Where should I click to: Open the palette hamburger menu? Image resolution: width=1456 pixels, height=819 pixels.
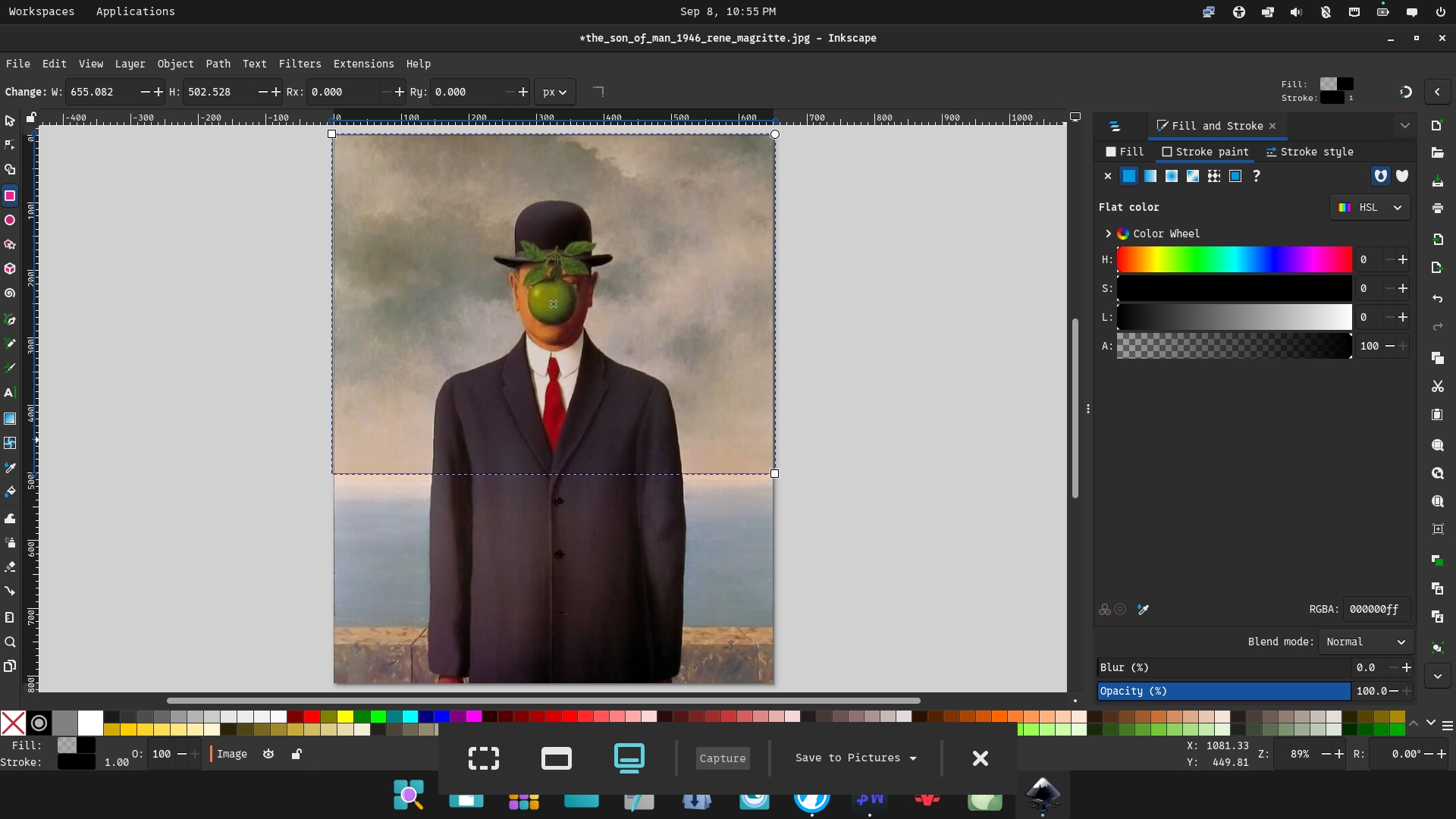(1447, 726)
